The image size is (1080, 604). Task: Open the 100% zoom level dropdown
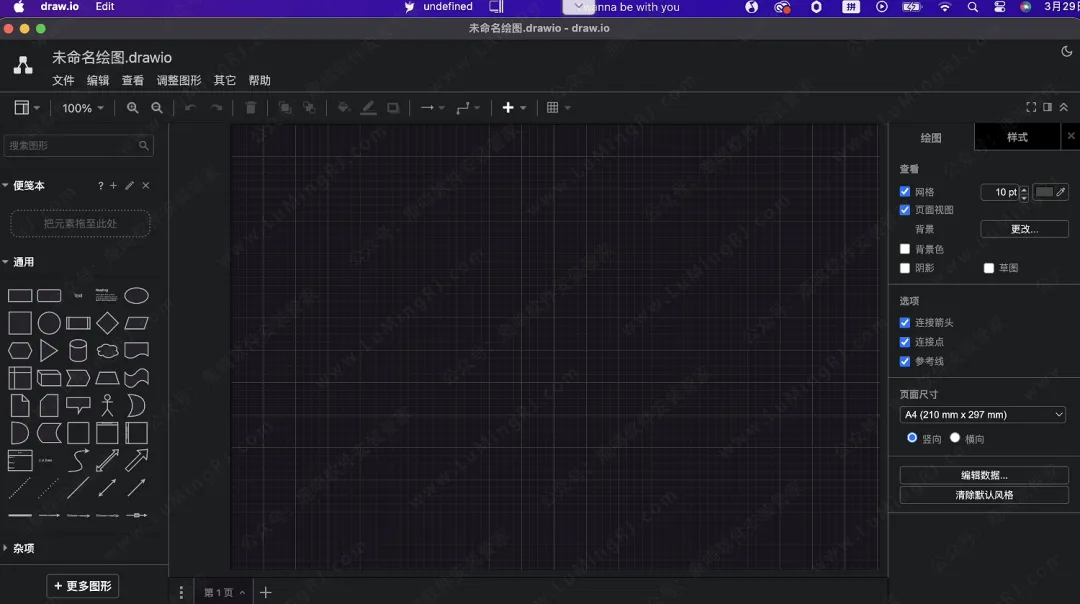pos(83,108)
